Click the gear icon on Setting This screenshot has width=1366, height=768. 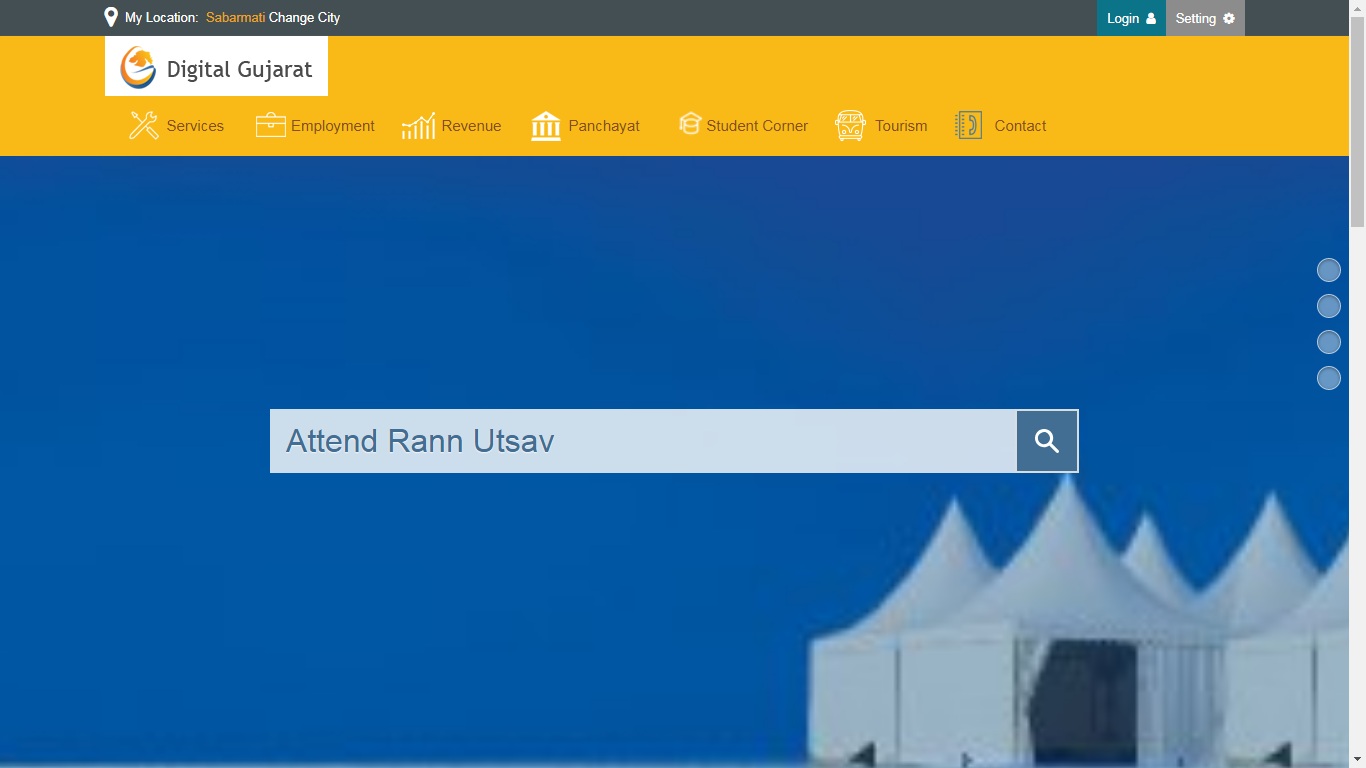coord(1227,18)
